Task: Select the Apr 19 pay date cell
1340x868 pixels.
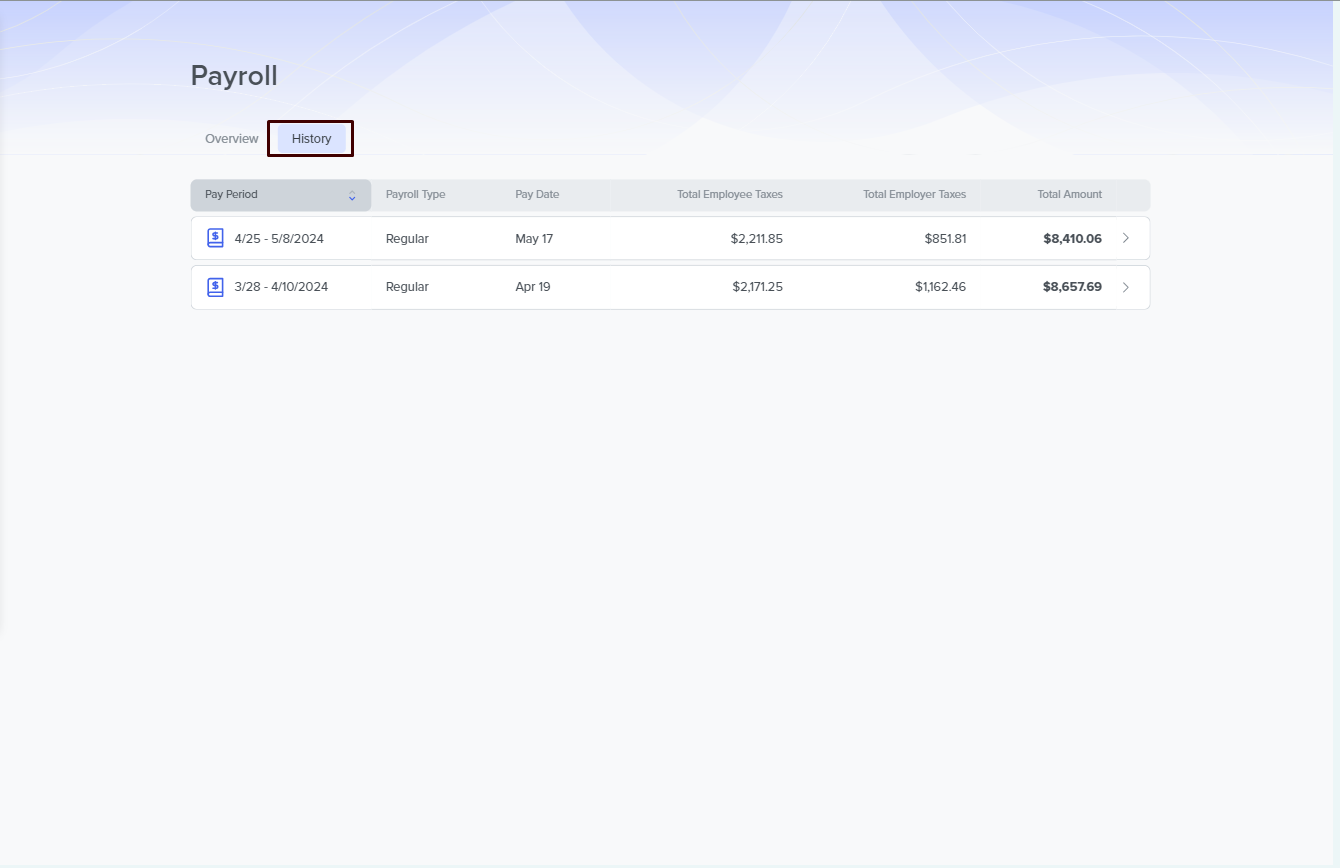Action: 533,287
